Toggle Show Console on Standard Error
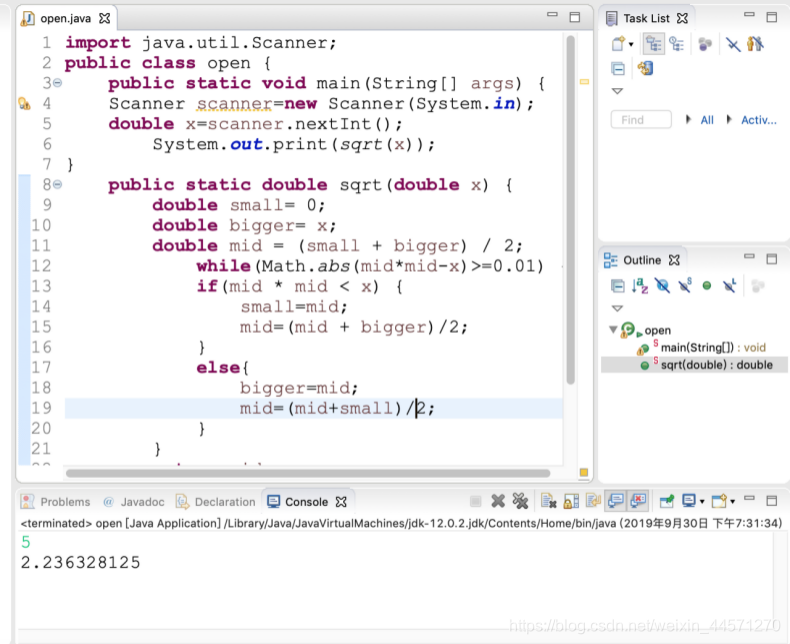The width and height of the screenshot is (790, 644). pos(638,500)
